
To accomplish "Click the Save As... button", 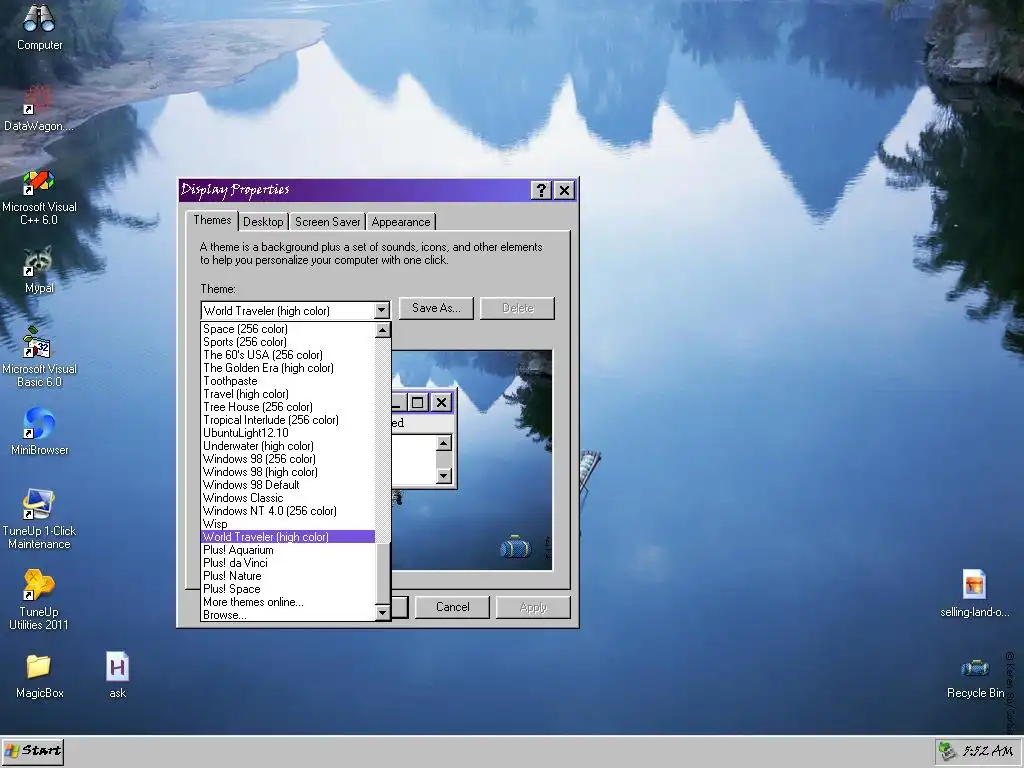I will 436,308.
